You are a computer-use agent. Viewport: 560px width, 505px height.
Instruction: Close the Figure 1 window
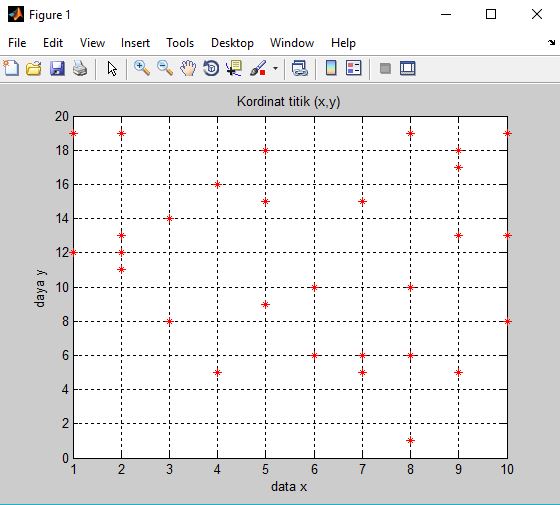point(537,15)
